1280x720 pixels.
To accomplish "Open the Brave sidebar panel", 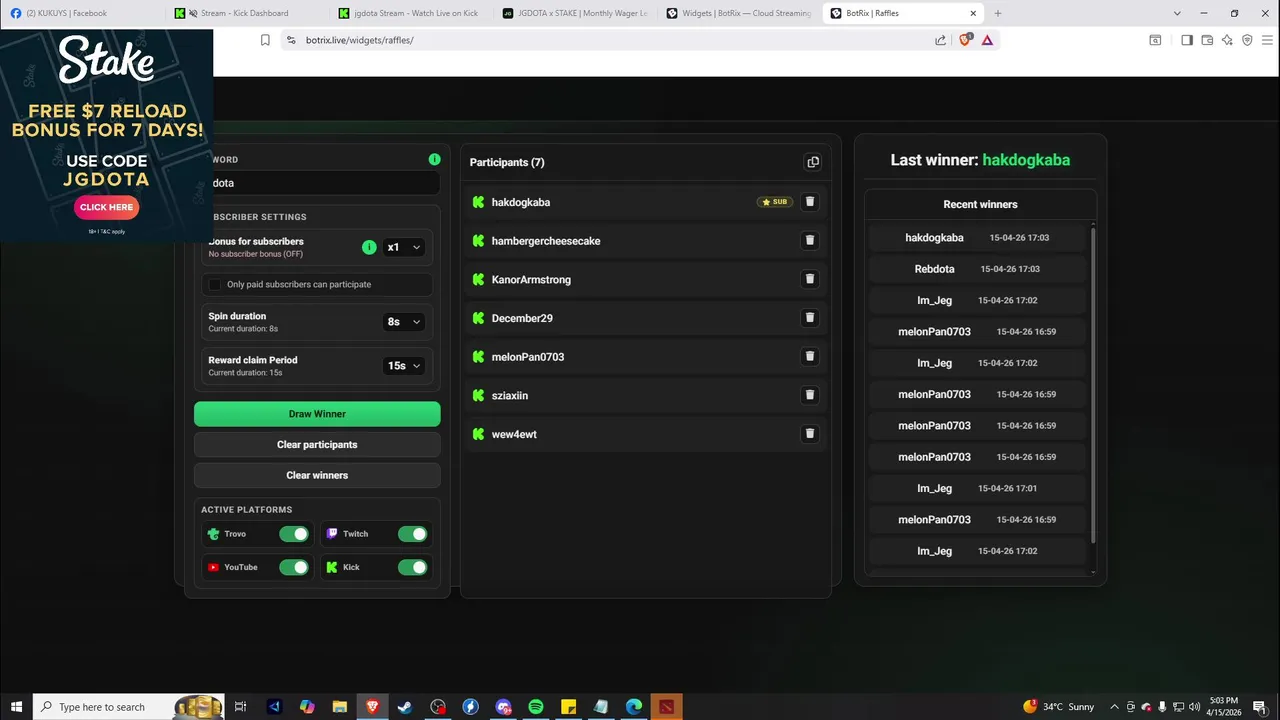I will click(x=1187, y=40).
